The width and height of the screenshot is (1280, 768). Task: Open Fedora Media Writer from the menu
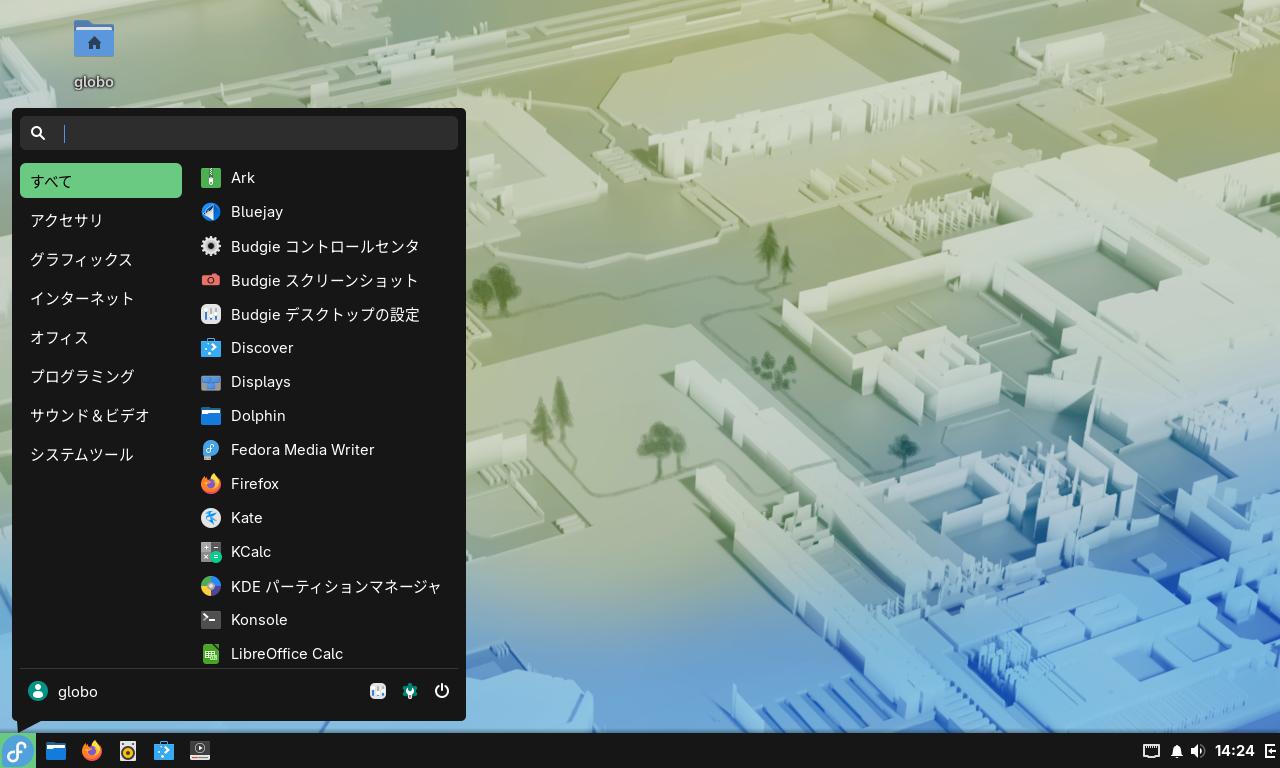[x=301, y=450]
